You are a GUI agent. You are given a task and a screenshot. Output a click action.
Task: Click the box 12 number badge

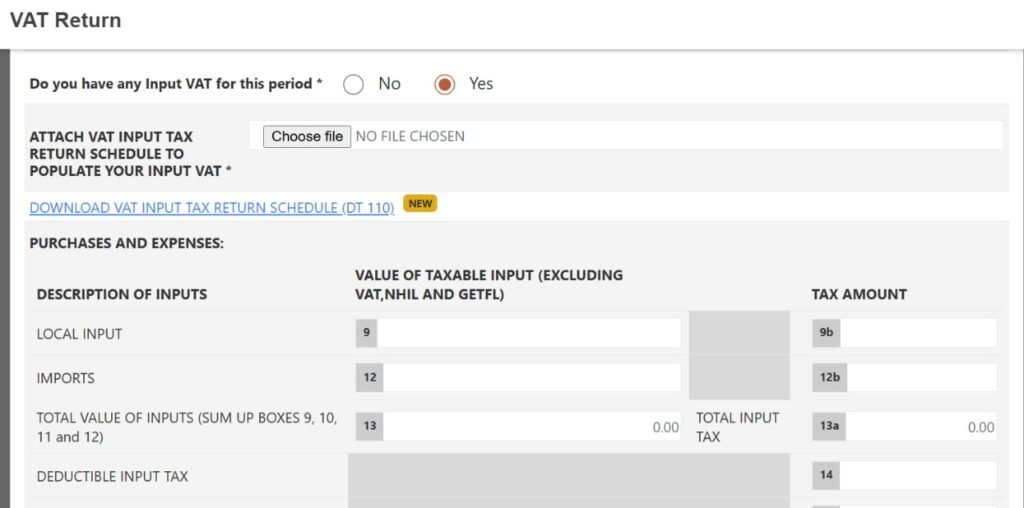point(370,378)
